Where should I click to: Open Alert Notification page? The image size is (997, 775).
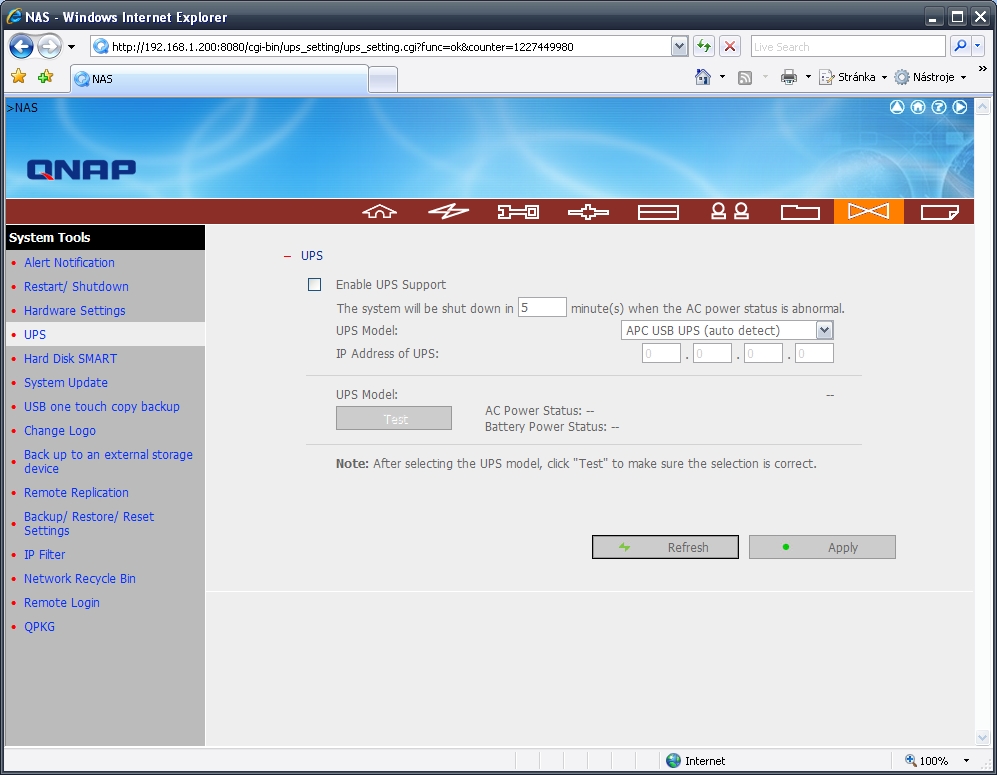pyautogui.click(x=69, y=263)
